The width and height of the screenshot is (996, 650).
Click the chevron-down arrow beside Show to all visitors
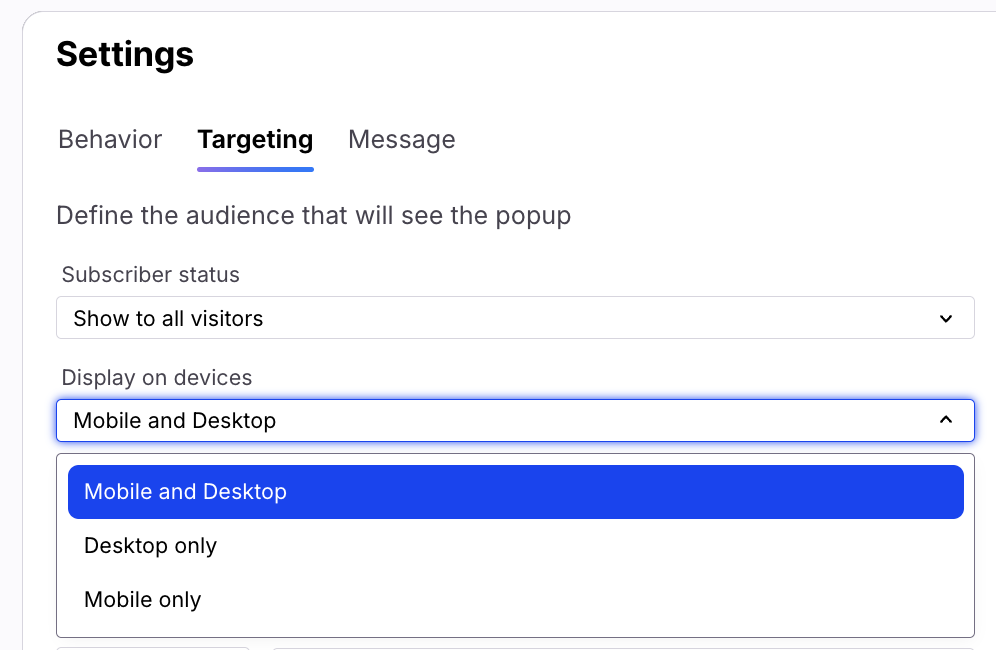946,319
